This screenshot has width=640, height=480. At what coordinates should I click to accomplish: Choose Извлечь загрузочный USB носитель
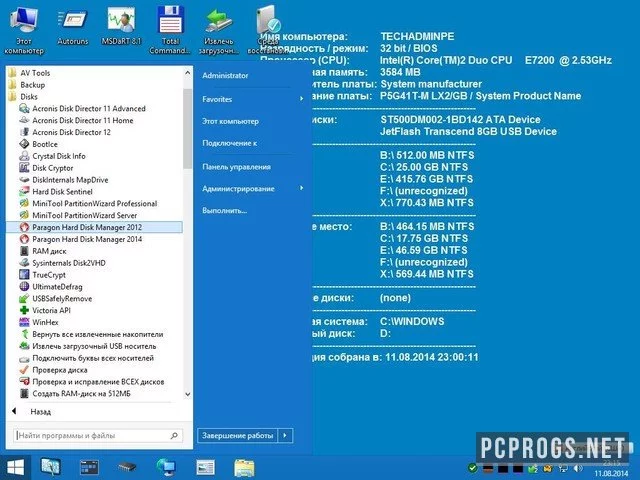point(95,346)
